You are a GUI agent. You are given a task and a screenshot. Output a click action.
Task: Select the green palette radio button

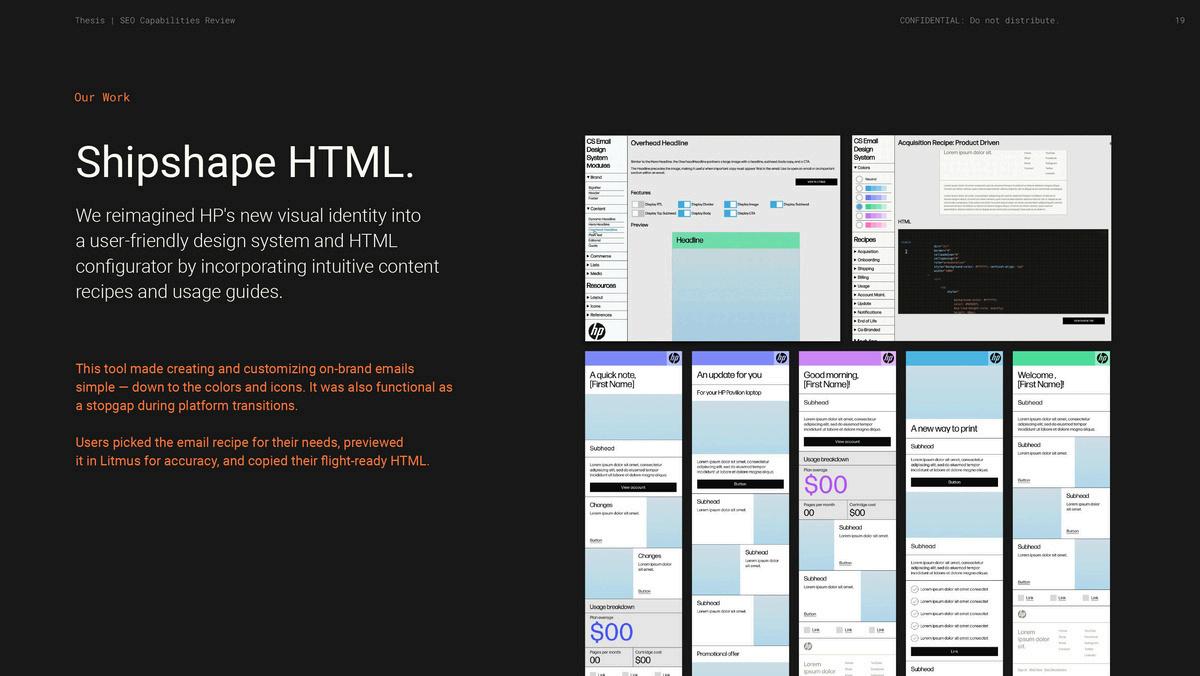[x=860, y=206]
